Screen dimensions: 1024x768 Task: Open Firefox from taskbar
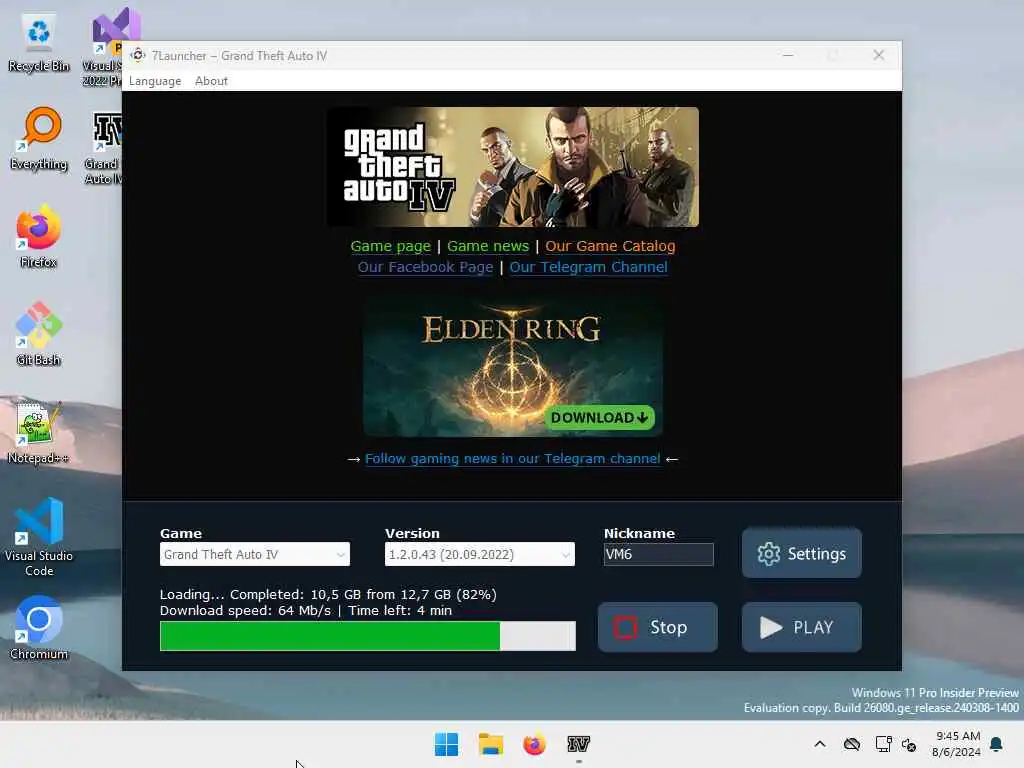pyautogui.click(x=534, y=744)
